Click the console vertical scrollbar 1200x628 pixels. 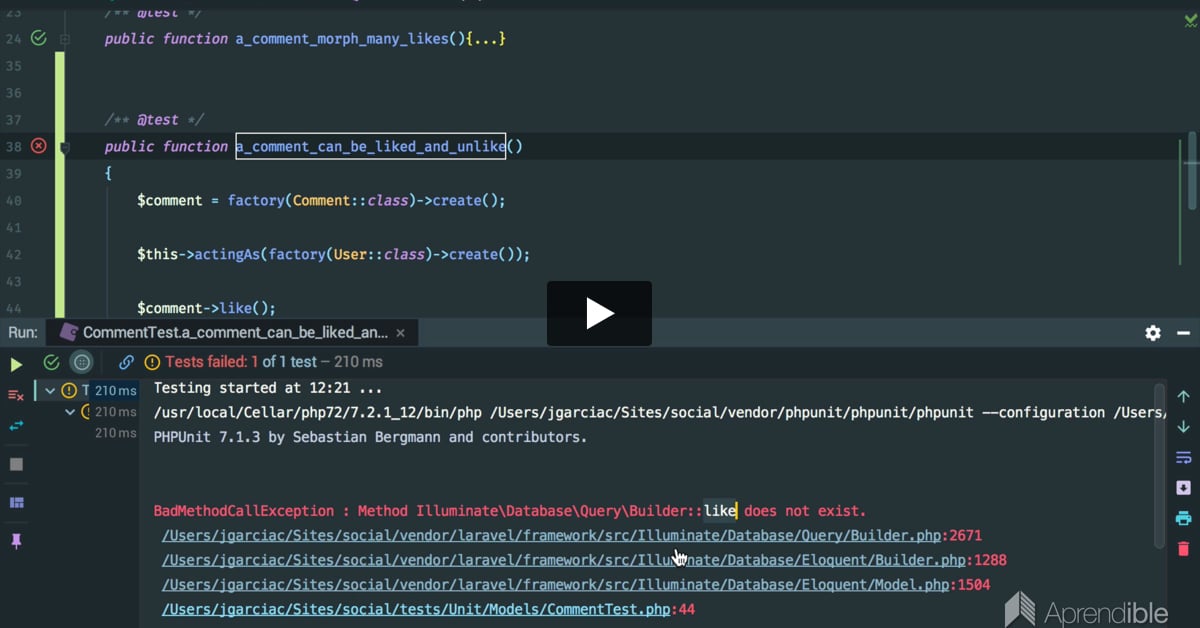1160,465
